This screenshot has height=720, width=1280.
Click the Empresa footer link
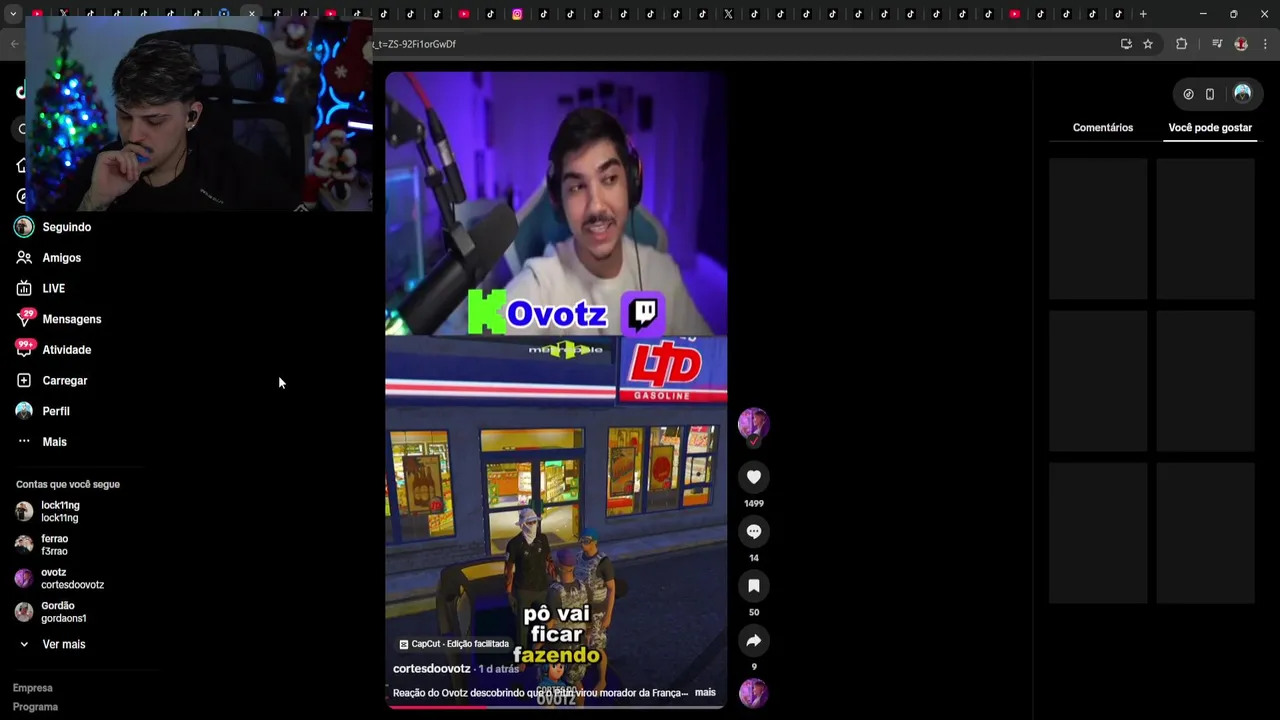coord(33,688)
